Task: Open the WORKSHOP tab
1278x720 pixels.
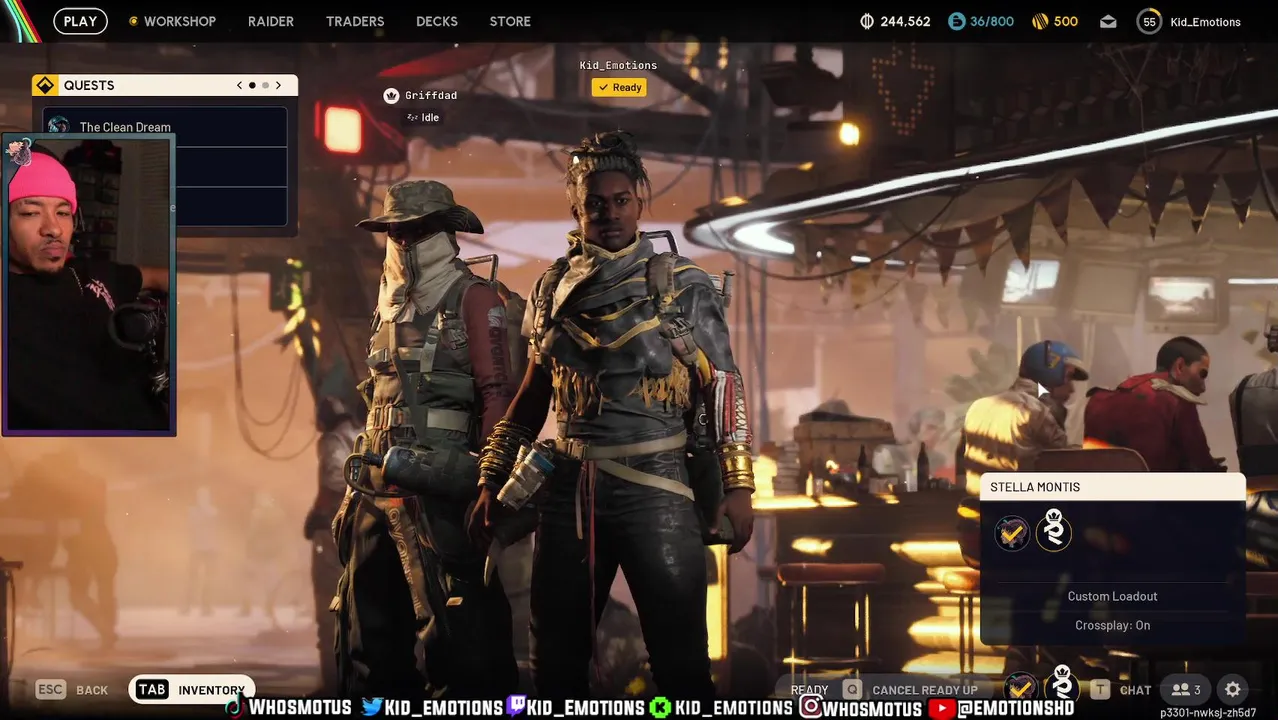Action: [180, 21]
